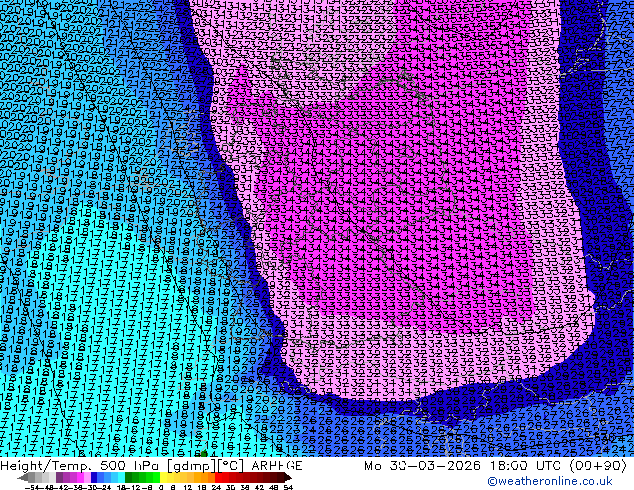Click the yellow legend color block at 0

pos(163,478)
